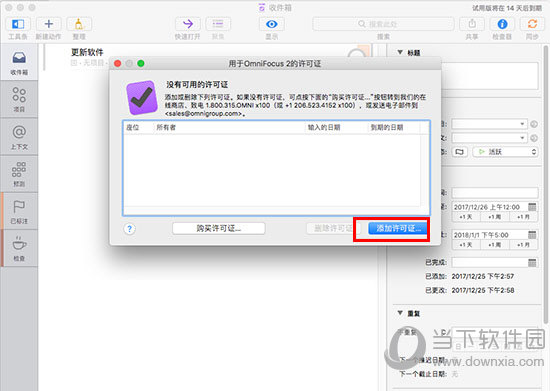Screen dimensions: 550x391
Task: Switch to 上下文 contexts perspective
Action: pos(19,137)
